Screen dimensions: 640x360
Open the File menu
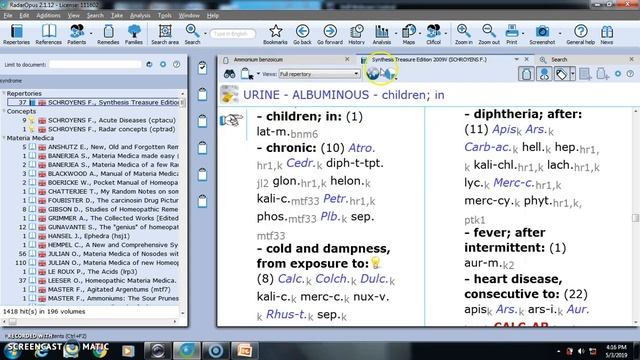8,16
